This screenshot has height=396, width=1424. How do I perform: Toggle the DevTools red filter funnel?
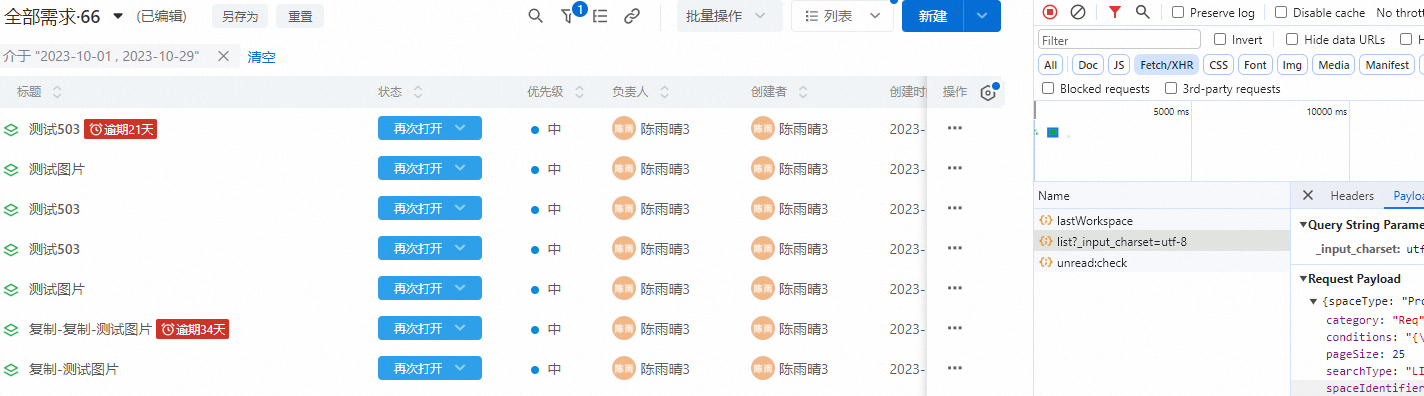tap(1115, 12)
